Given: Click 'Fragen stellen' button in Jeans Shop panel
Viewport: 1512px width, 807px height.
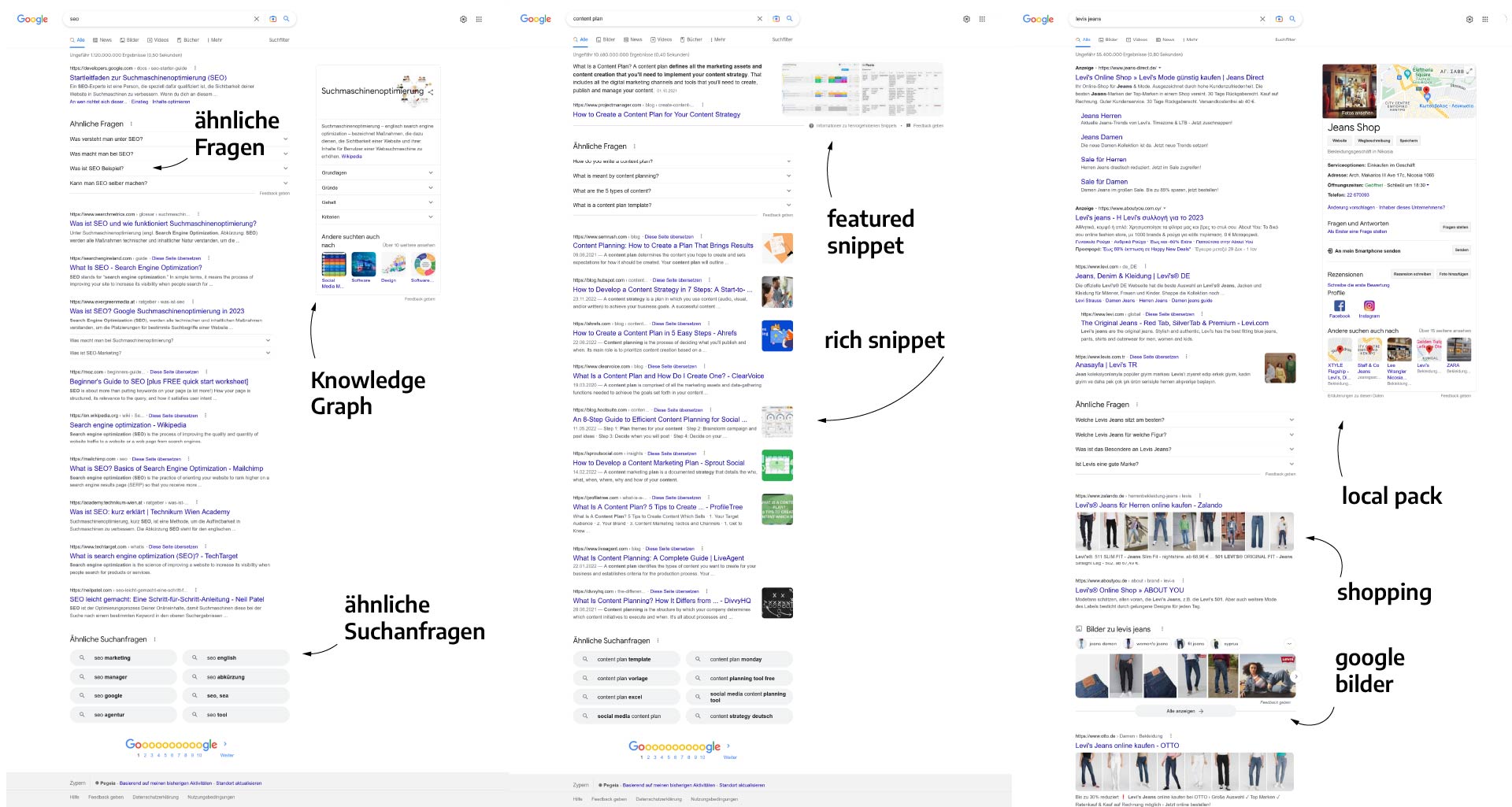Looking at the screenshot, I should (1455, 228).
